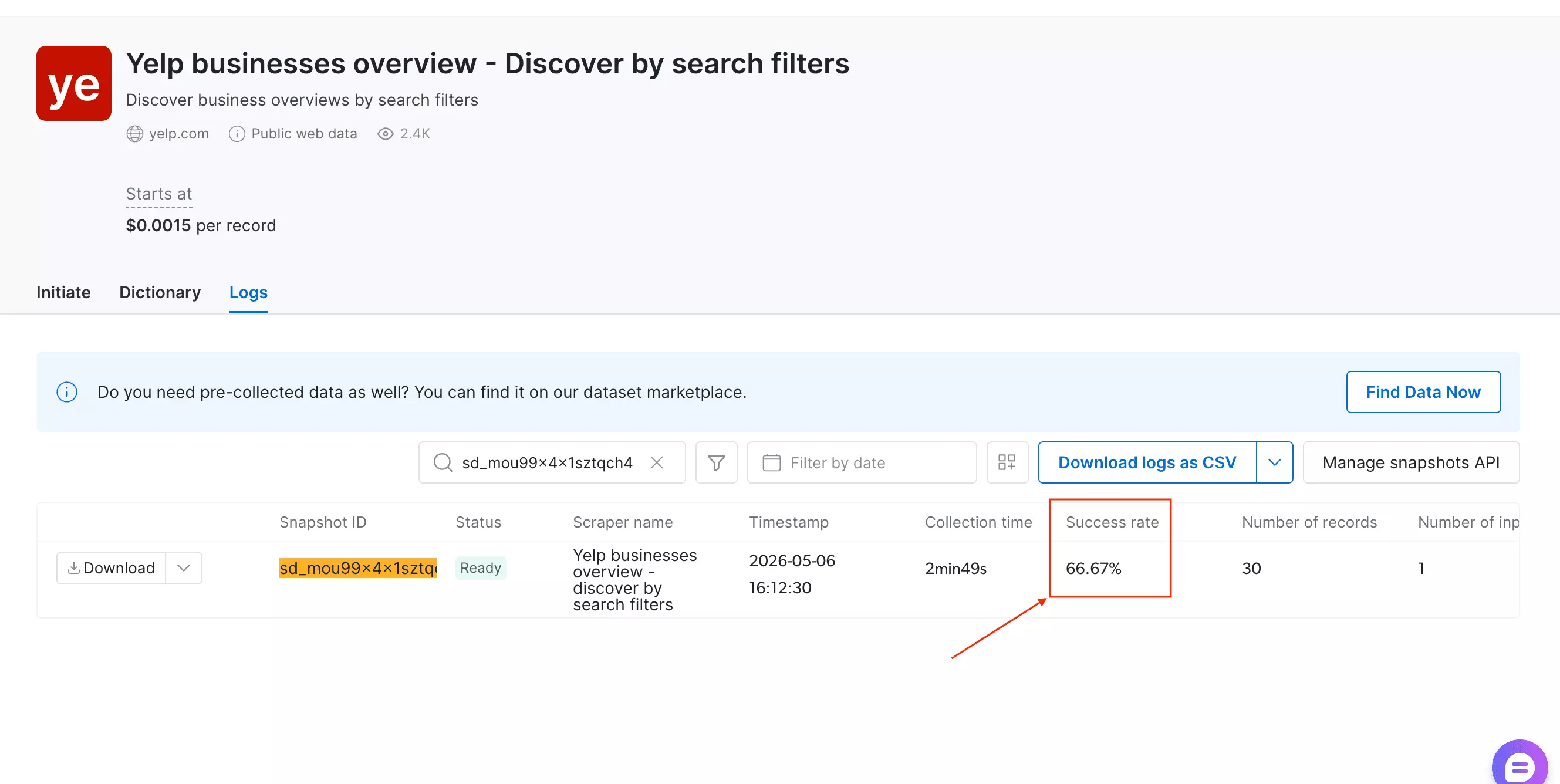Expand the Download logs as CSV dropdown arrow
1560x784 pixels.
tap(1275, 462)
